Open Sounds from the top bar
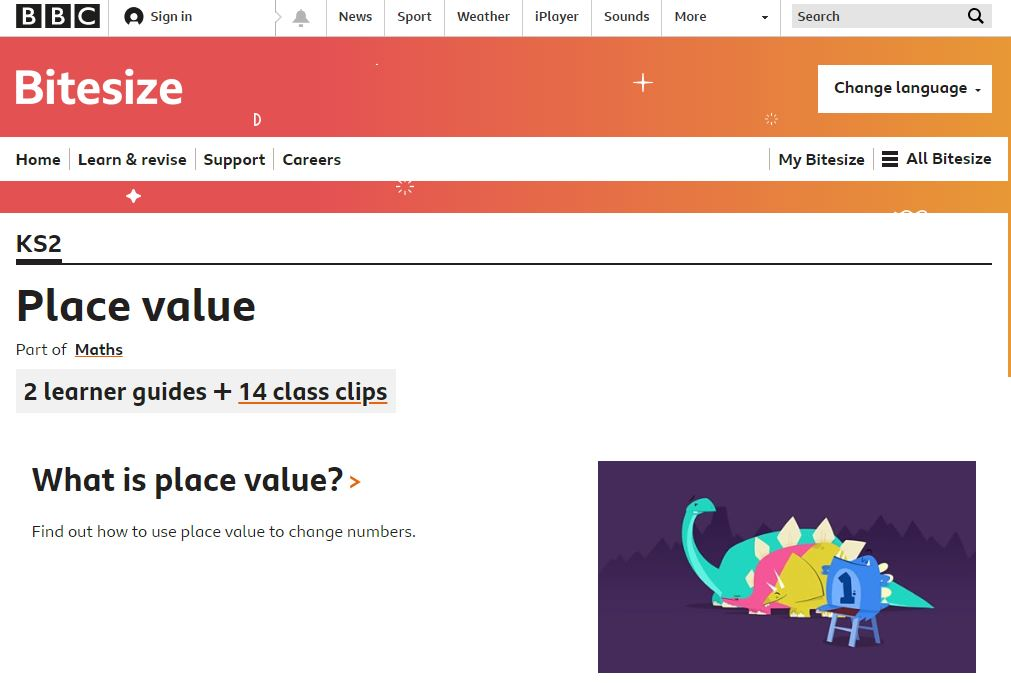The height and width of the screenshot is (683, 1011). pos(626,17)
